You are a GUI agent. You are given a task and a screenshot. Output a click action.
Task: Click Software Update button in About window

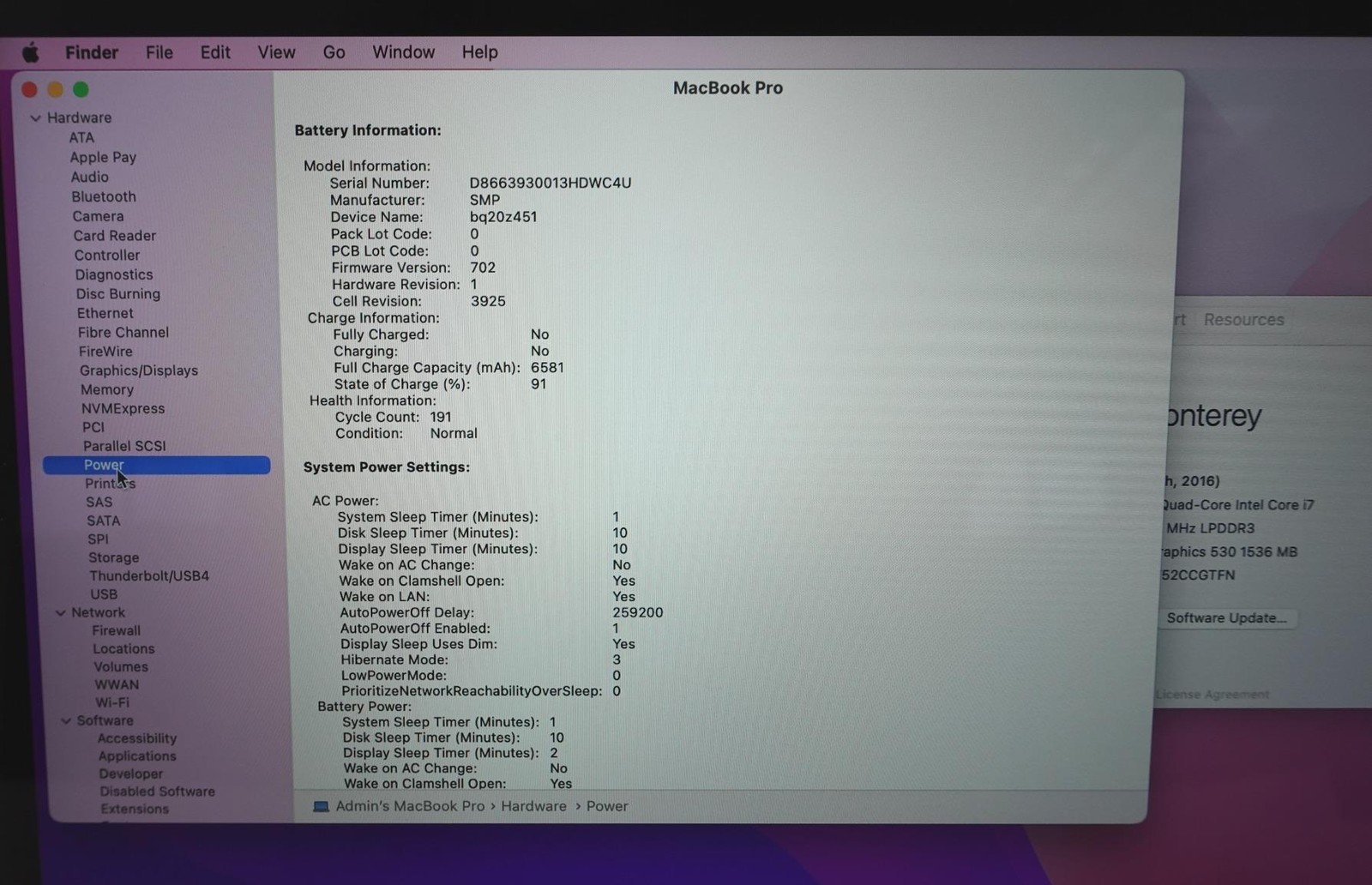[1227, 618]
